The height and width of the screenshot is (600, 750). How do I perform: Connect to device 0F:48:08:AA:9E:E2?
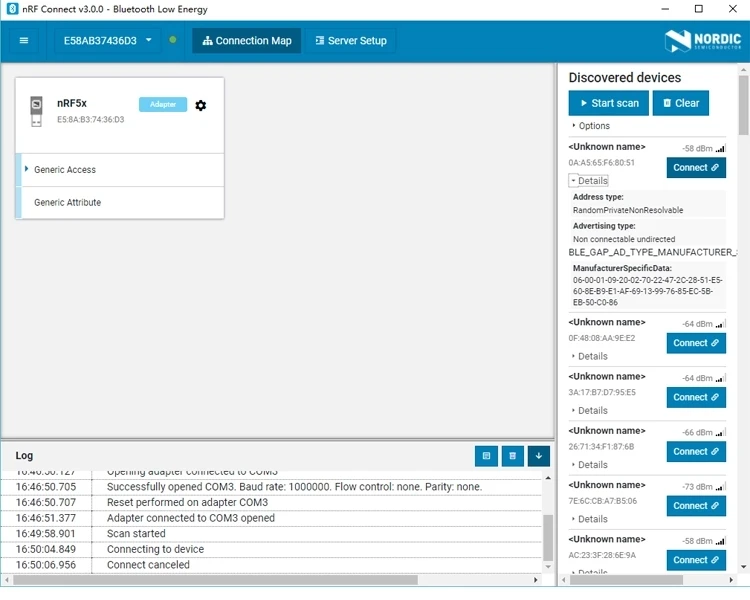696,343
